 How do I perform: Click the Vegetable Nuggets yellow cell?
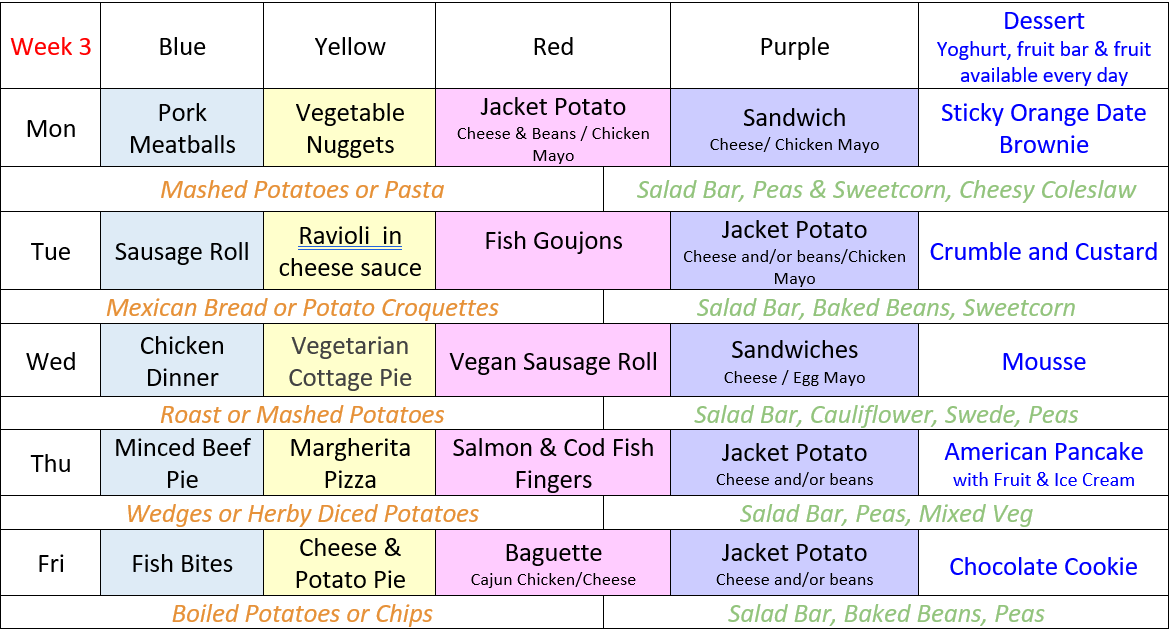349,128
